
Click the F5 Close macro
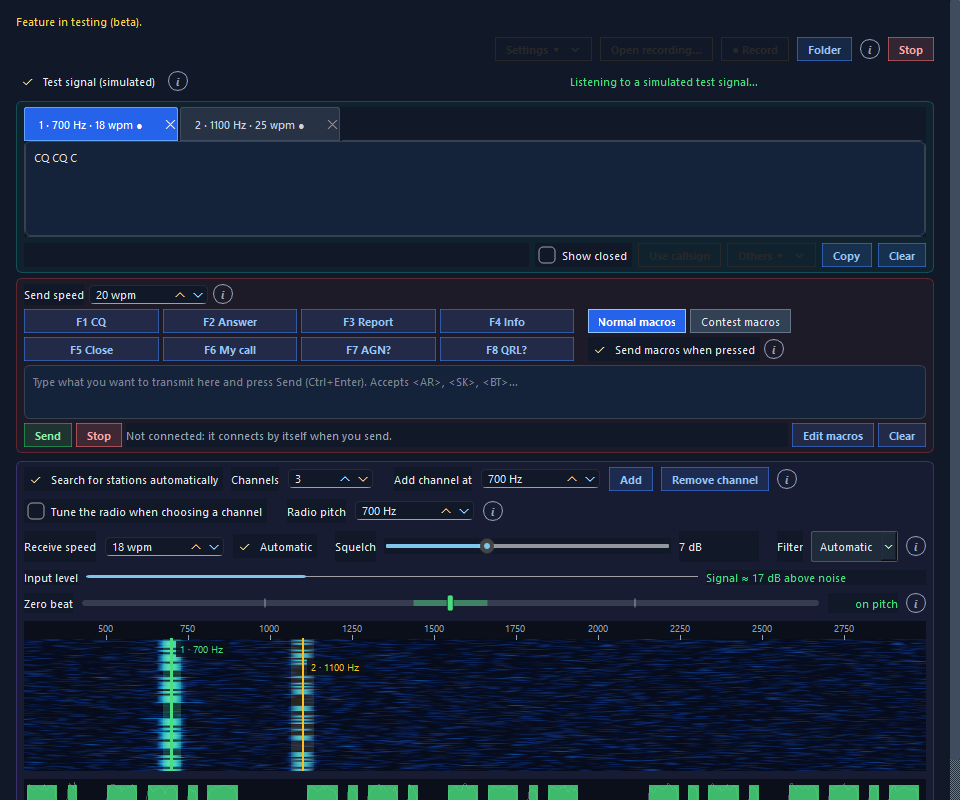pos(91,350)
